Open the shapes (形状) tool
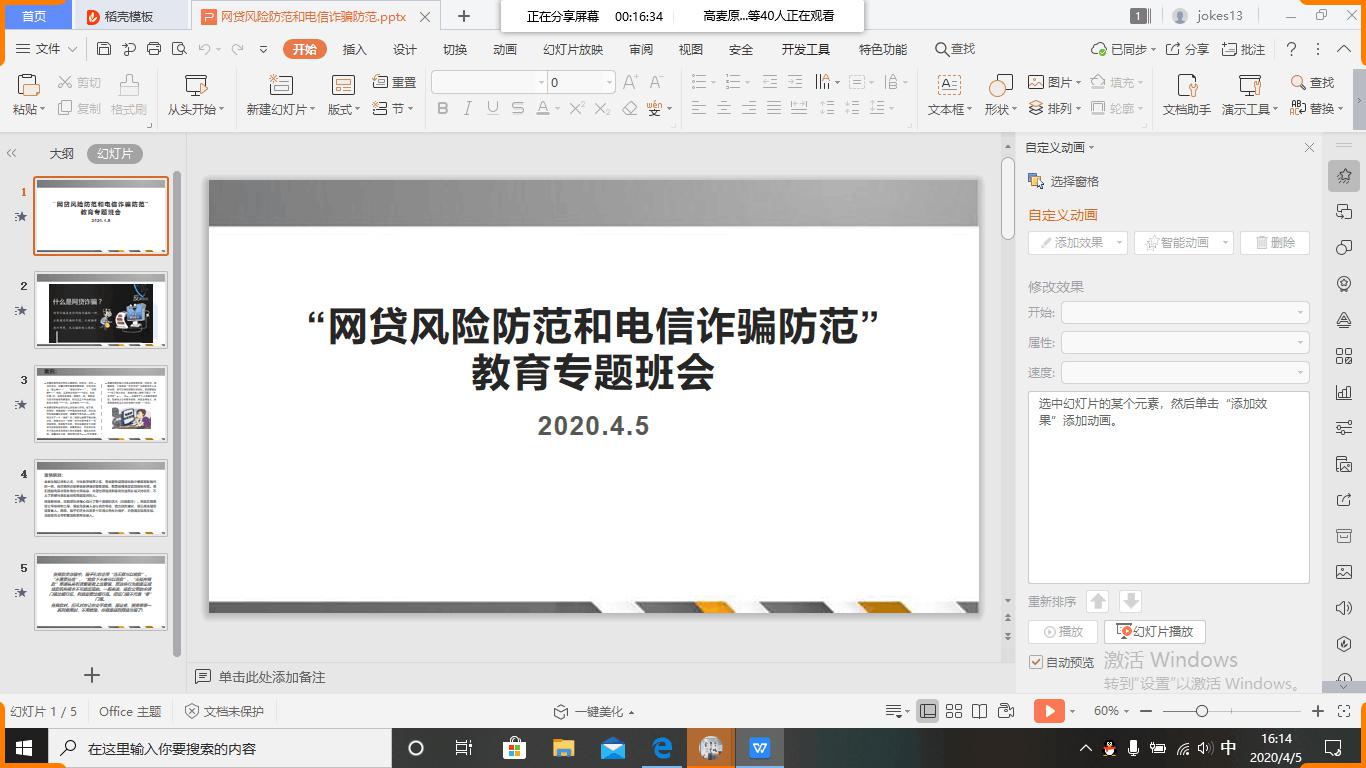Screen dimensions: 1366x768 coord(999,86)
